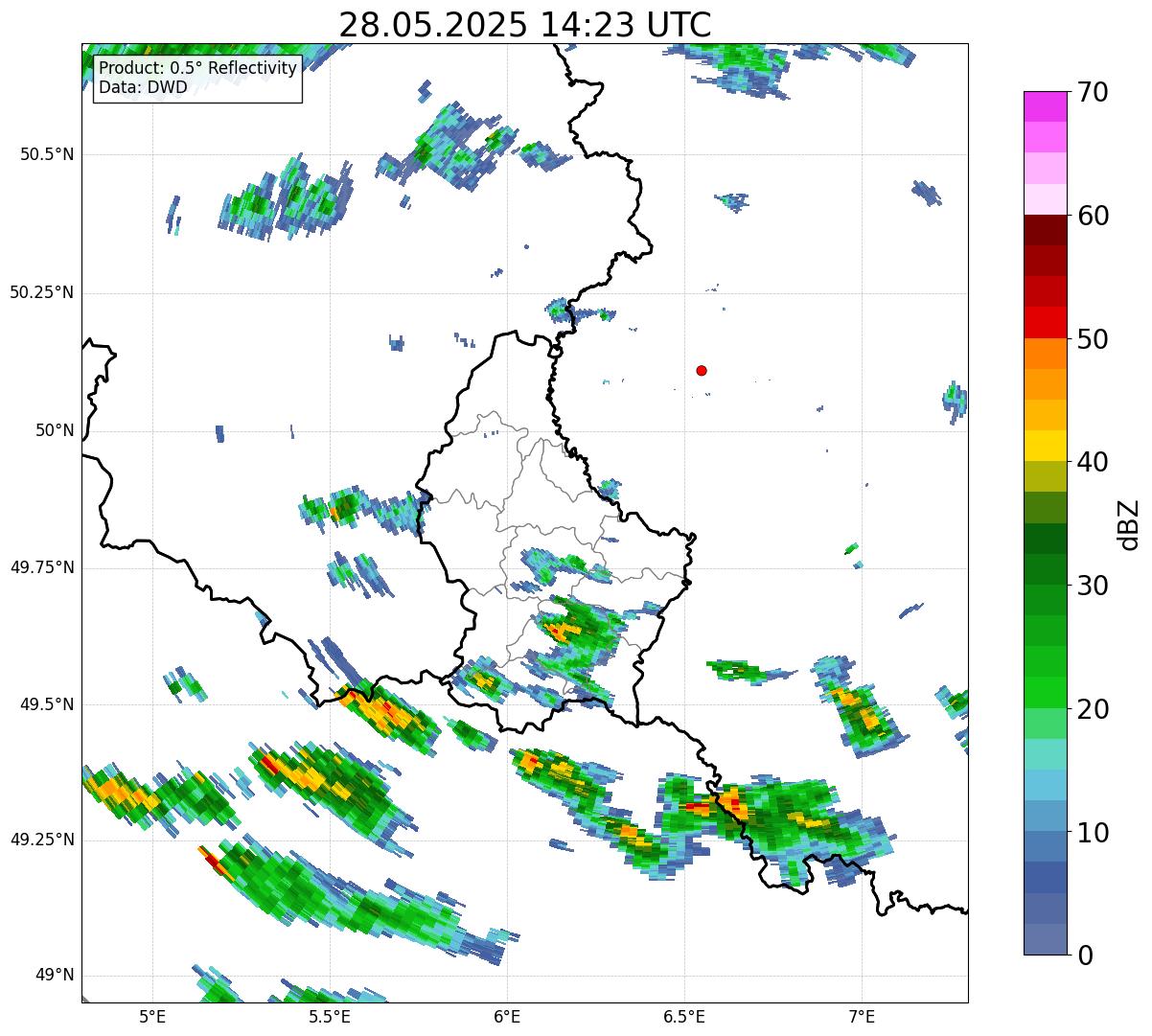The height and width of the screenshot is (1036, 1152).
Task: Click the 50.25°N latitude label
Action: (42, 292)
